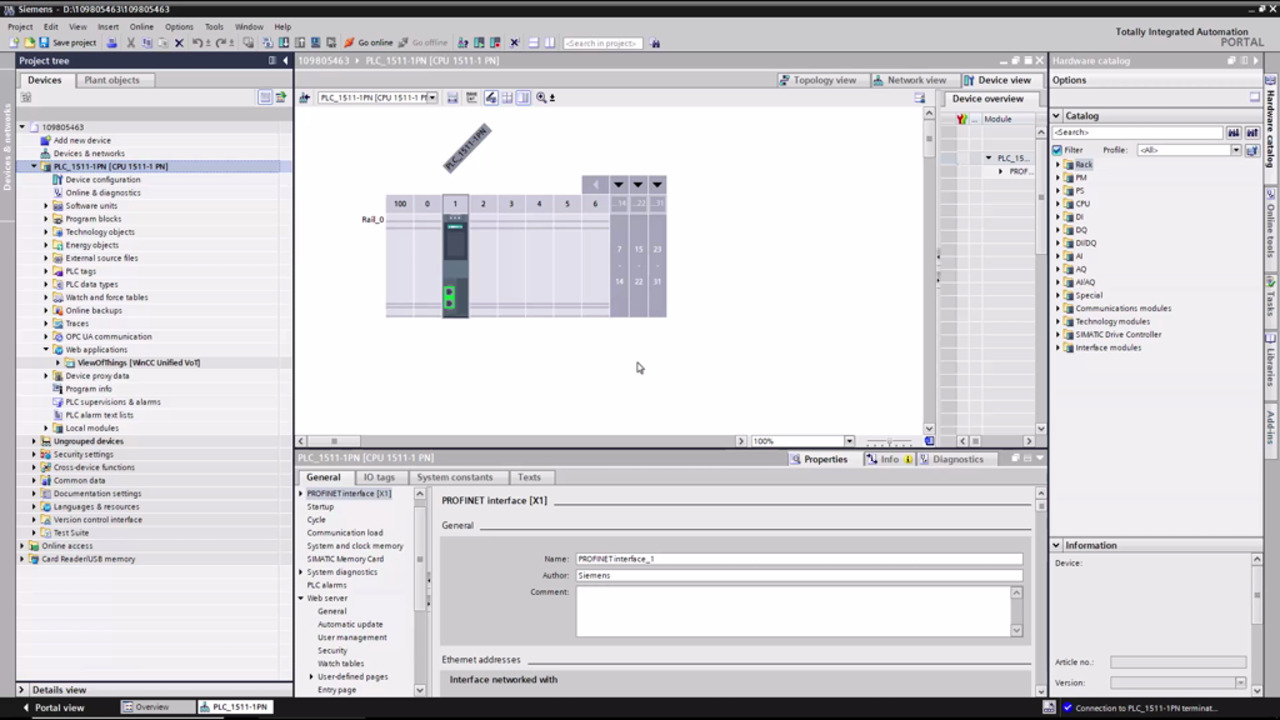Open the IO tags properties tab
Image resolution: width=1280 pixels, height=720 pixels.
pyautogui.click(x=378, y=477)
